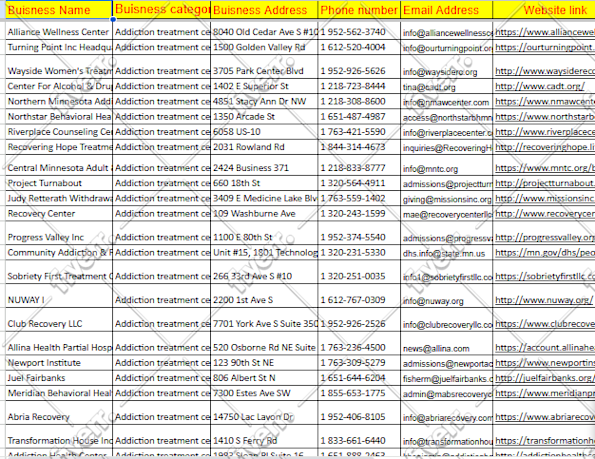The width and height of the screenshot is (595, 459).
Task: Select the Recovery Center name cell
Action: point(59,213)
